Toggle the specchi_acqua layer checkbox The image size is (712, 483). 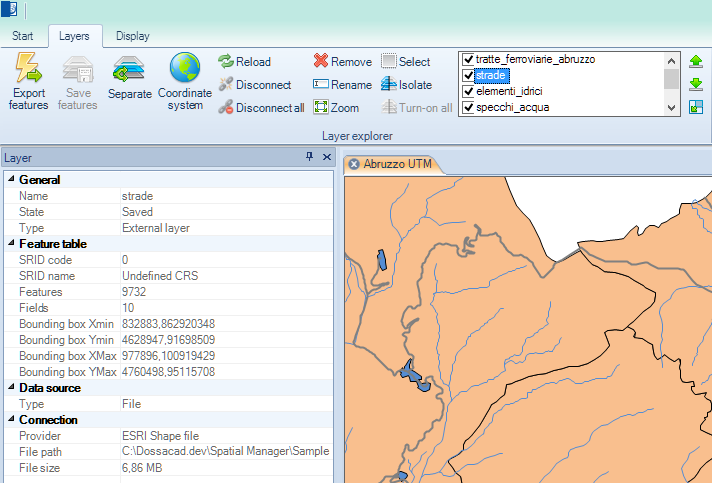[468, 107]
